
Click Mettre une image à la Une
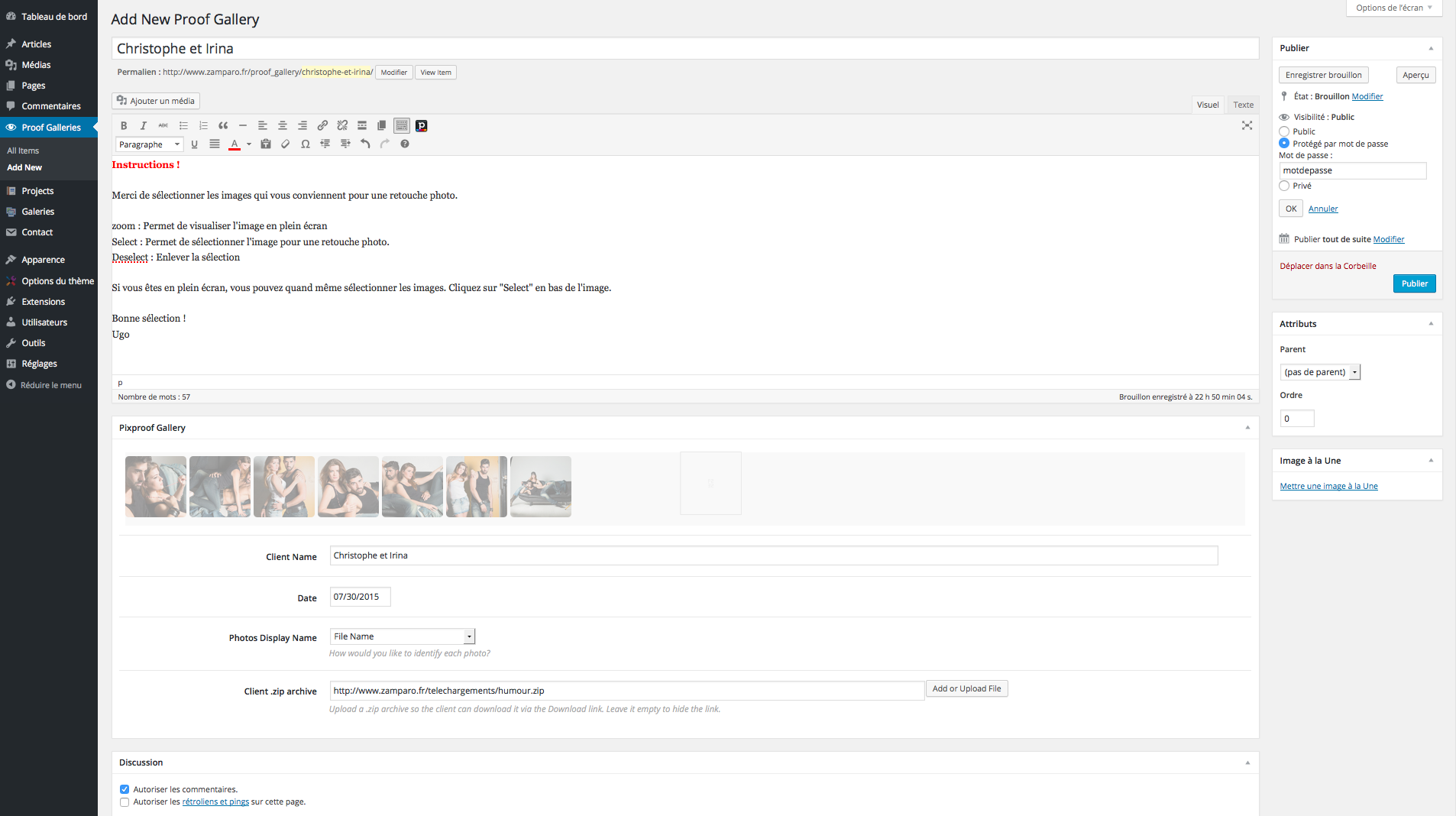click(x=1328, y=486)
